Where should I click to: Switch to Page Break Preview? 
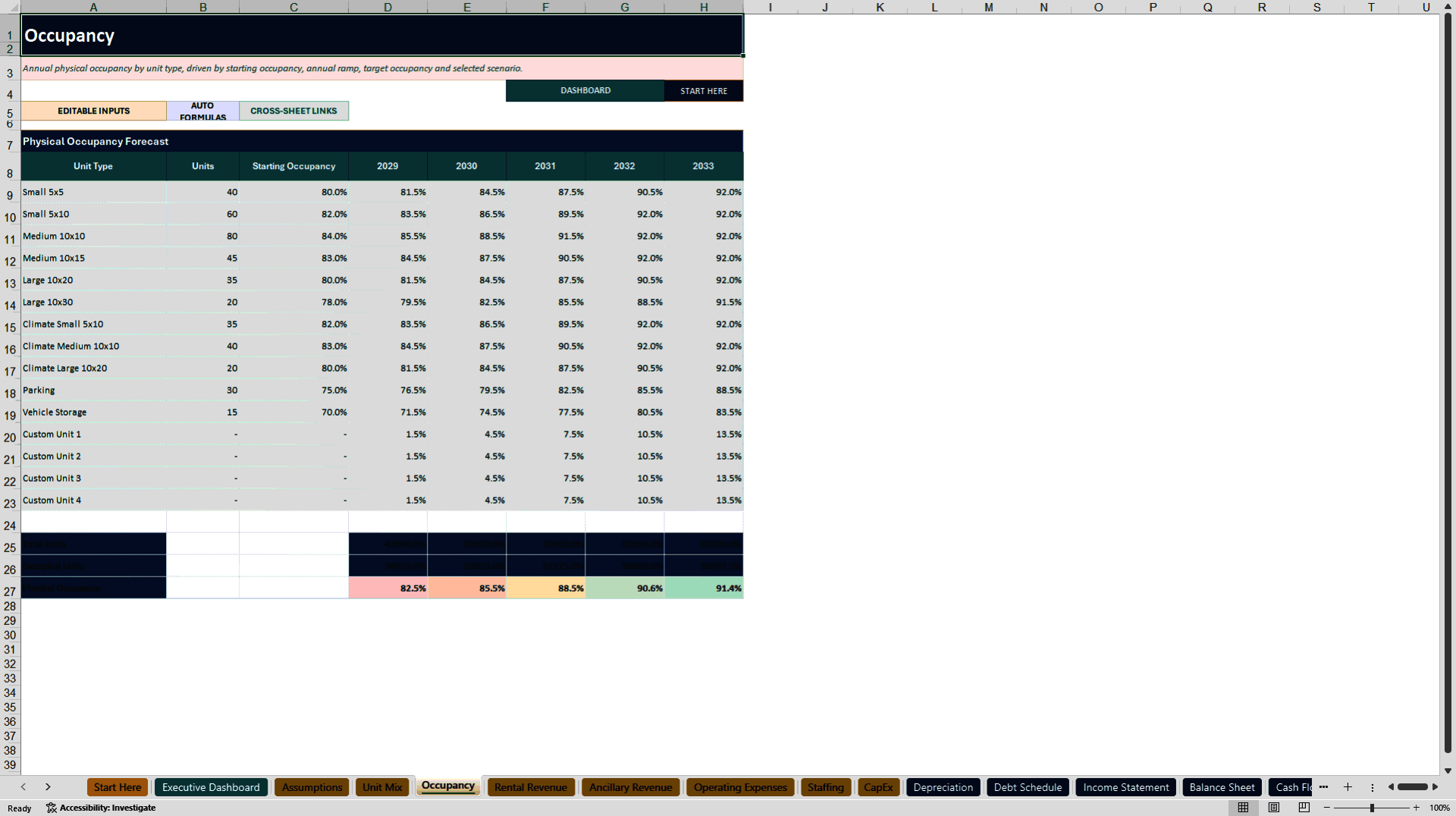pos(1304,808)
